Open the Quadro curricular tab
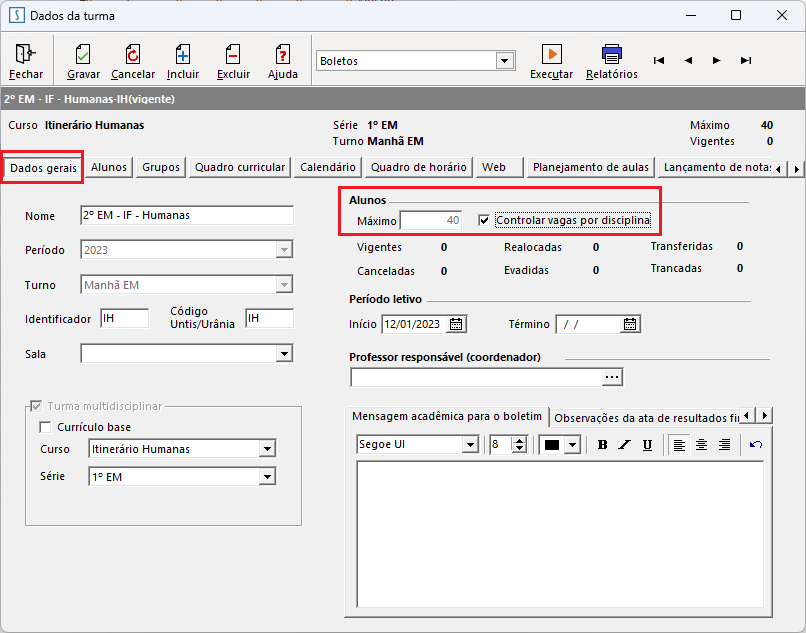 240,168
